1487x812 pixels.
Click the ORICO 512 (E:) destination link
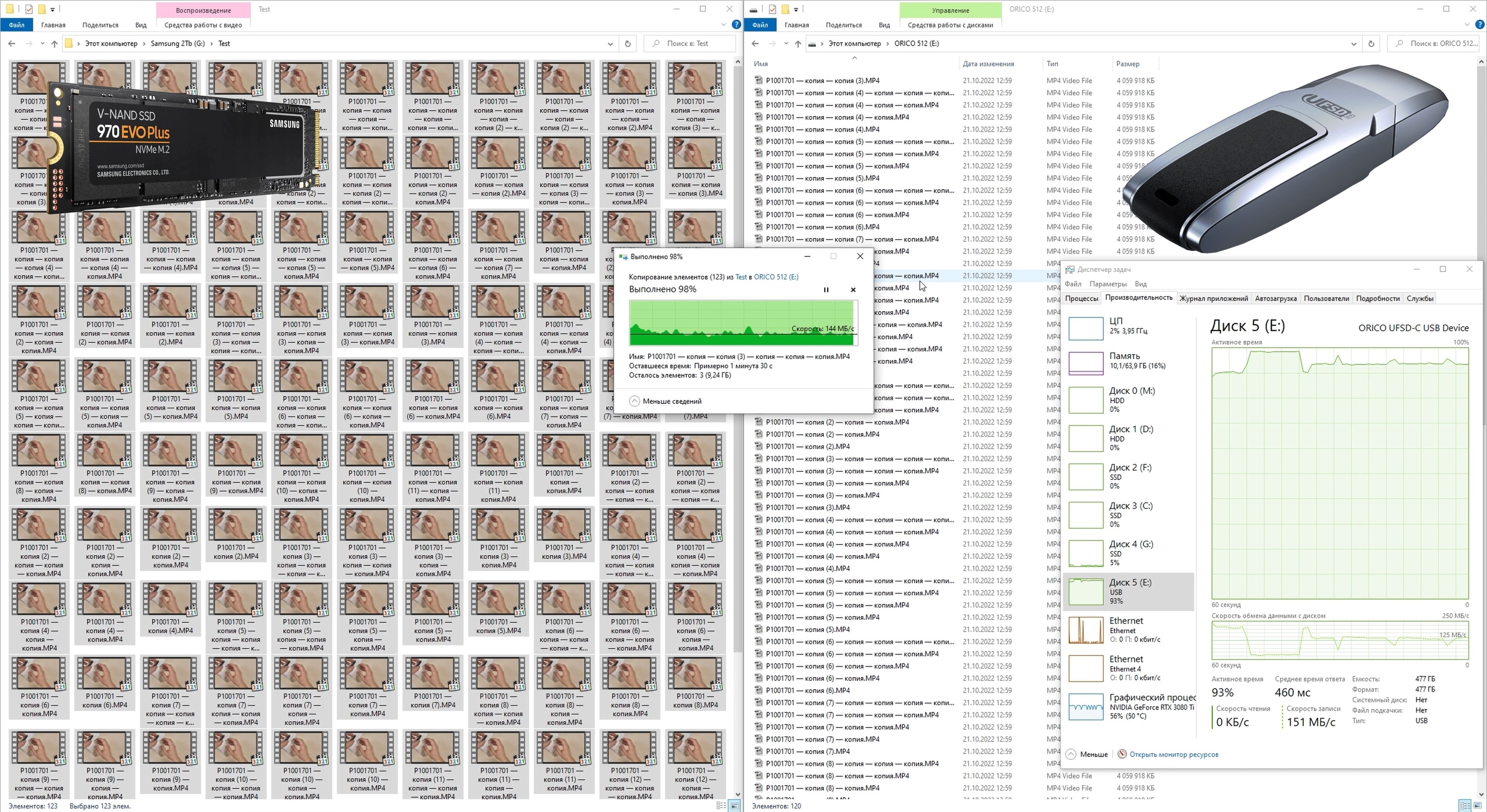tap(776, 277)
